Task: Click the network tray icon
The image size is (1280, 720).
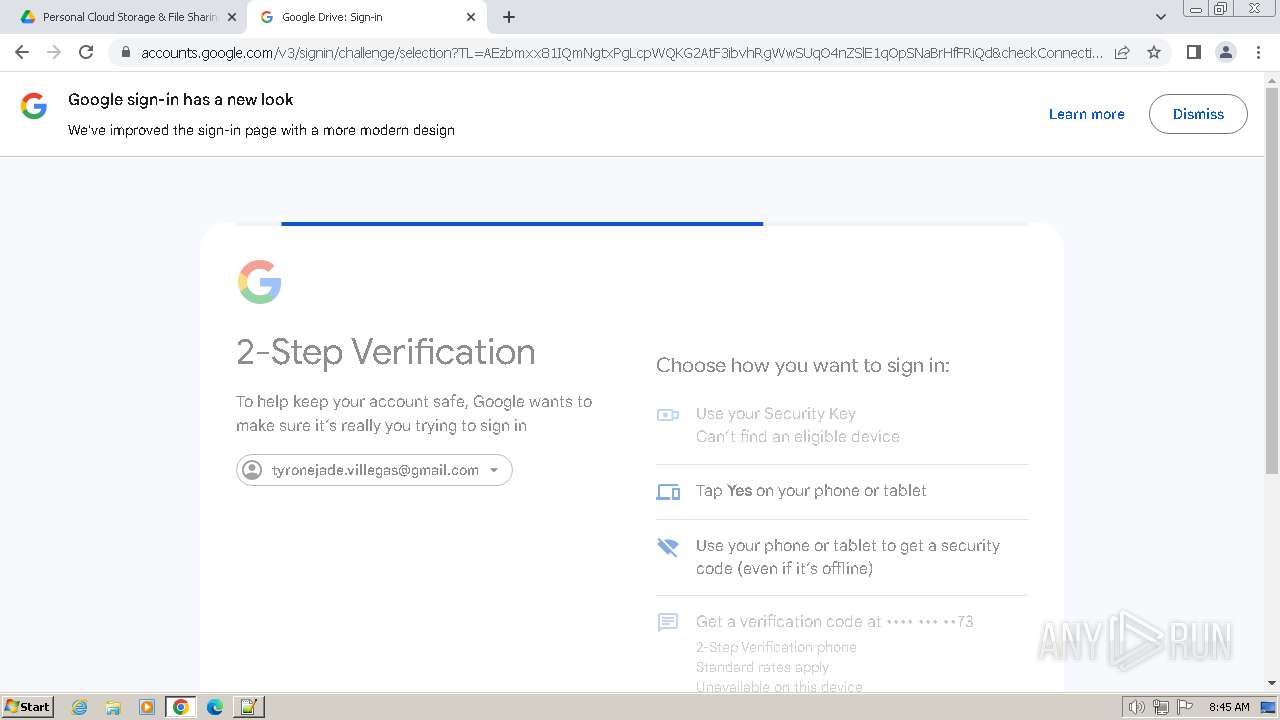Action: (1161, 707)
